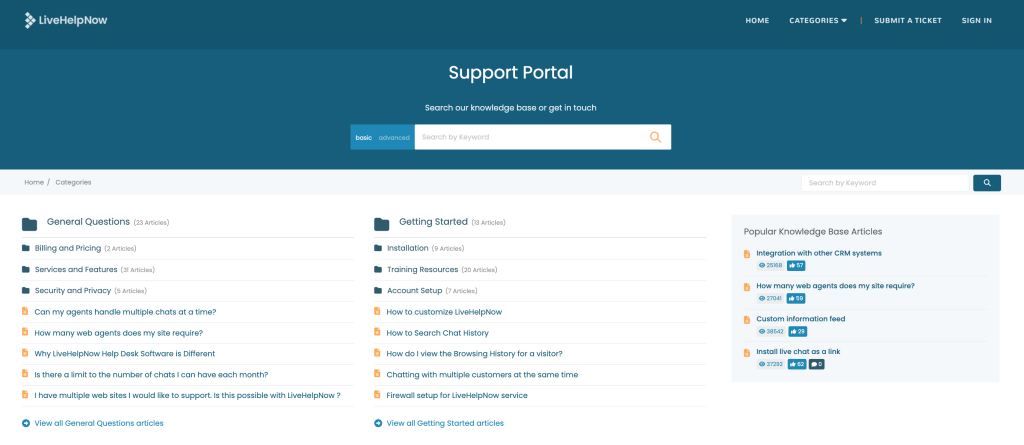This screenshot has height=445, width=1024.
Task: Click the hero Search by Keyword field
Action: pos(530,137)
